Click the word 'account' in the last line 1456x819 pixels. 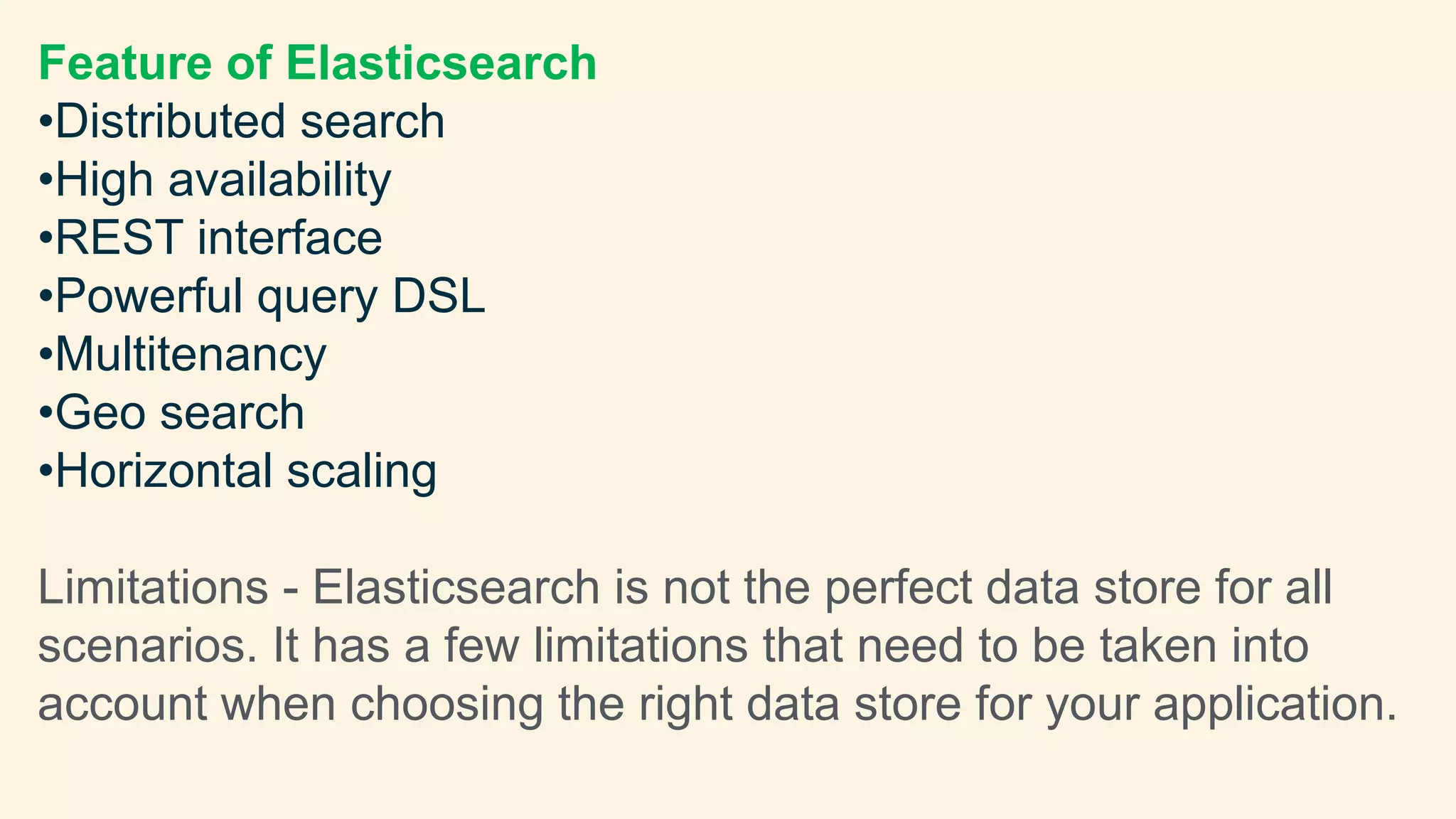122,704
